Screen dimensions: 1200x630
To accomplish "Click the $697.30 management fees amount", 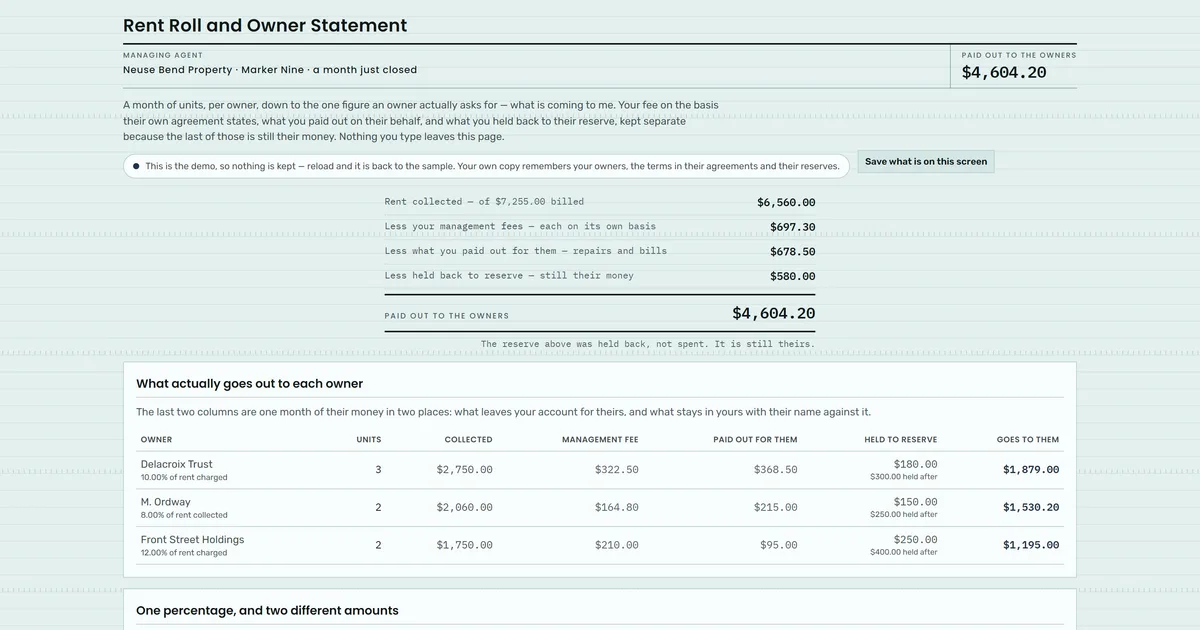I will coord(793,227).
